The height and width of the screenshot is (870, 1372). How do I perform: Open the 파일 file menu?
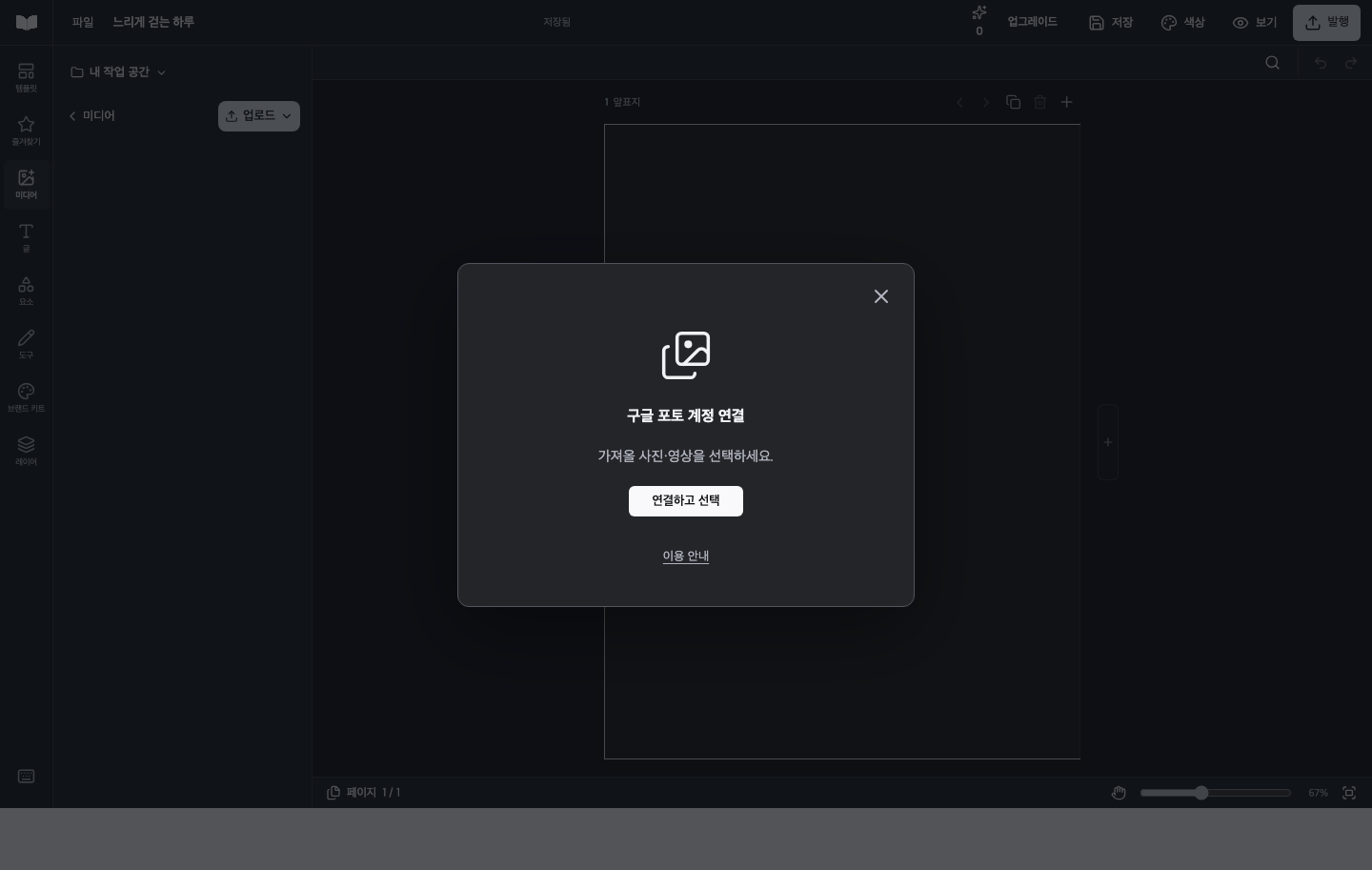pos(83,23)
